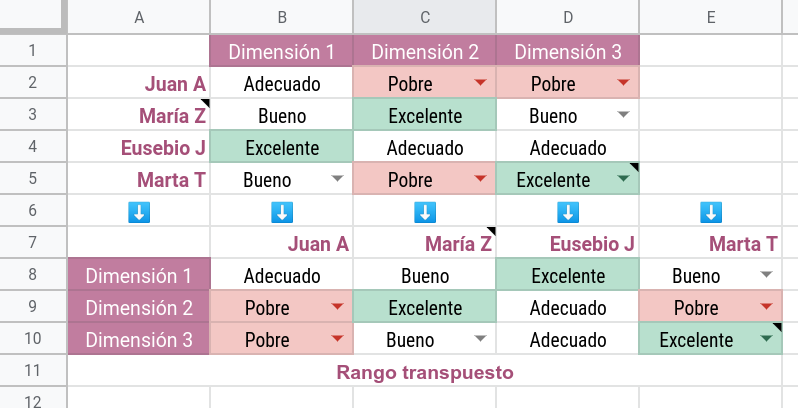Click the blue down arrow in column B

tap(282, 212)
